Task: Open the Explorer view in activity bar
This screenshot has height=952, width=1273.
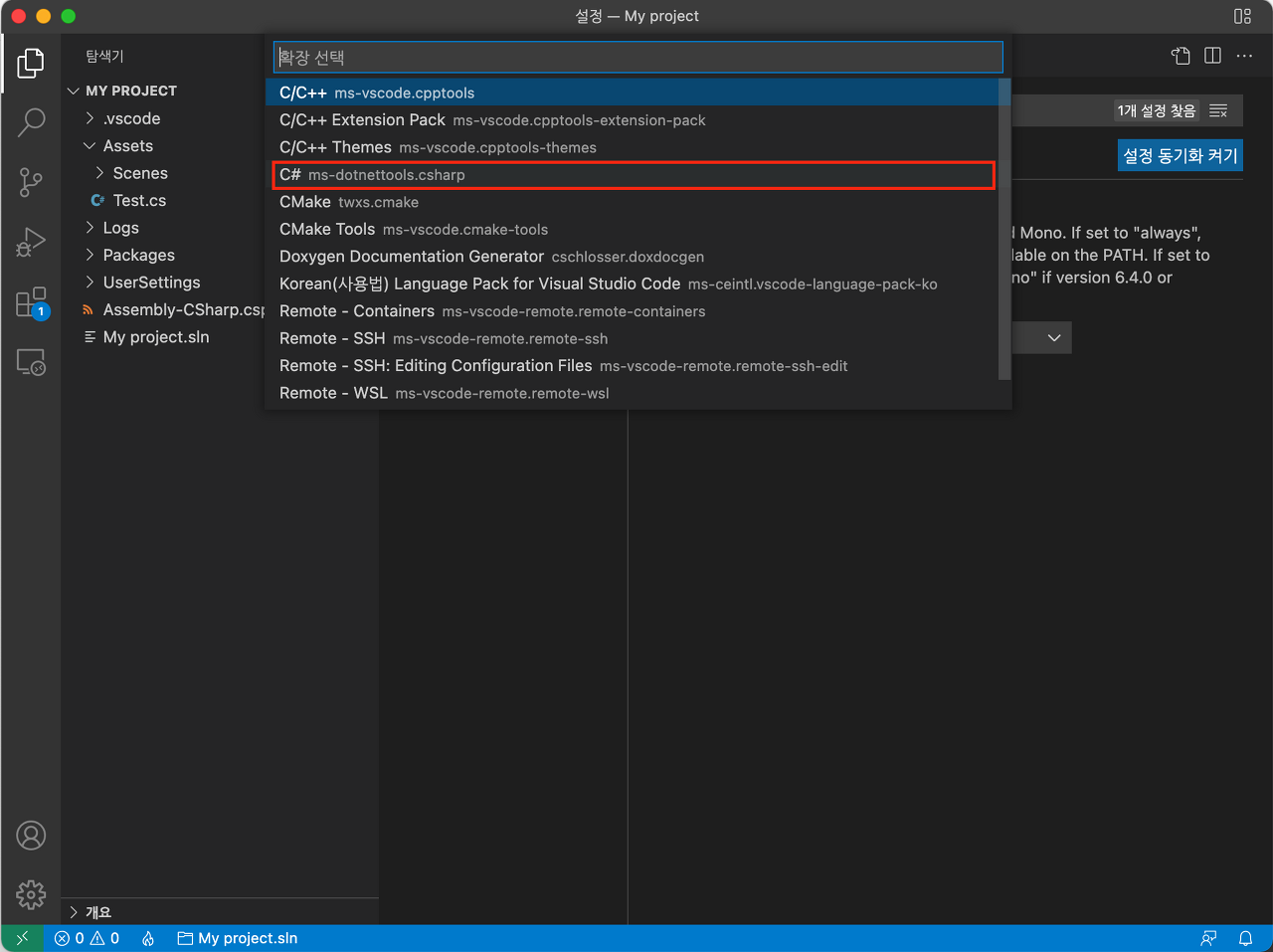Action: pyautogui.click(x=31, y=63)
